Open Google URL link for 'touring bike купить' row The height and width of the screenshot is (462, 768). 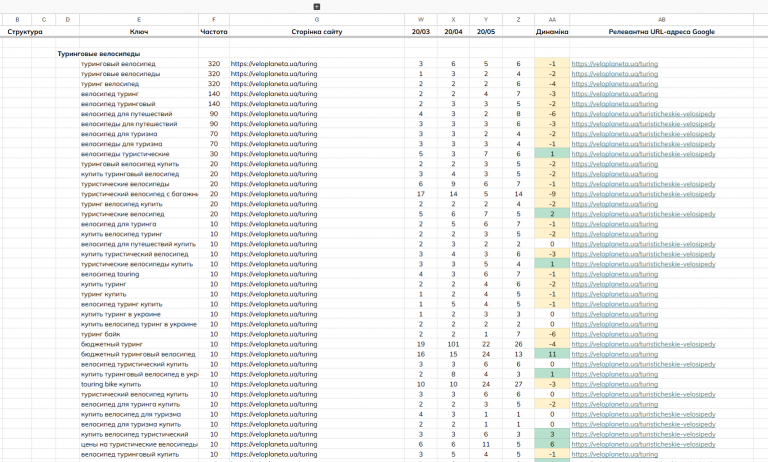(614, 385)
